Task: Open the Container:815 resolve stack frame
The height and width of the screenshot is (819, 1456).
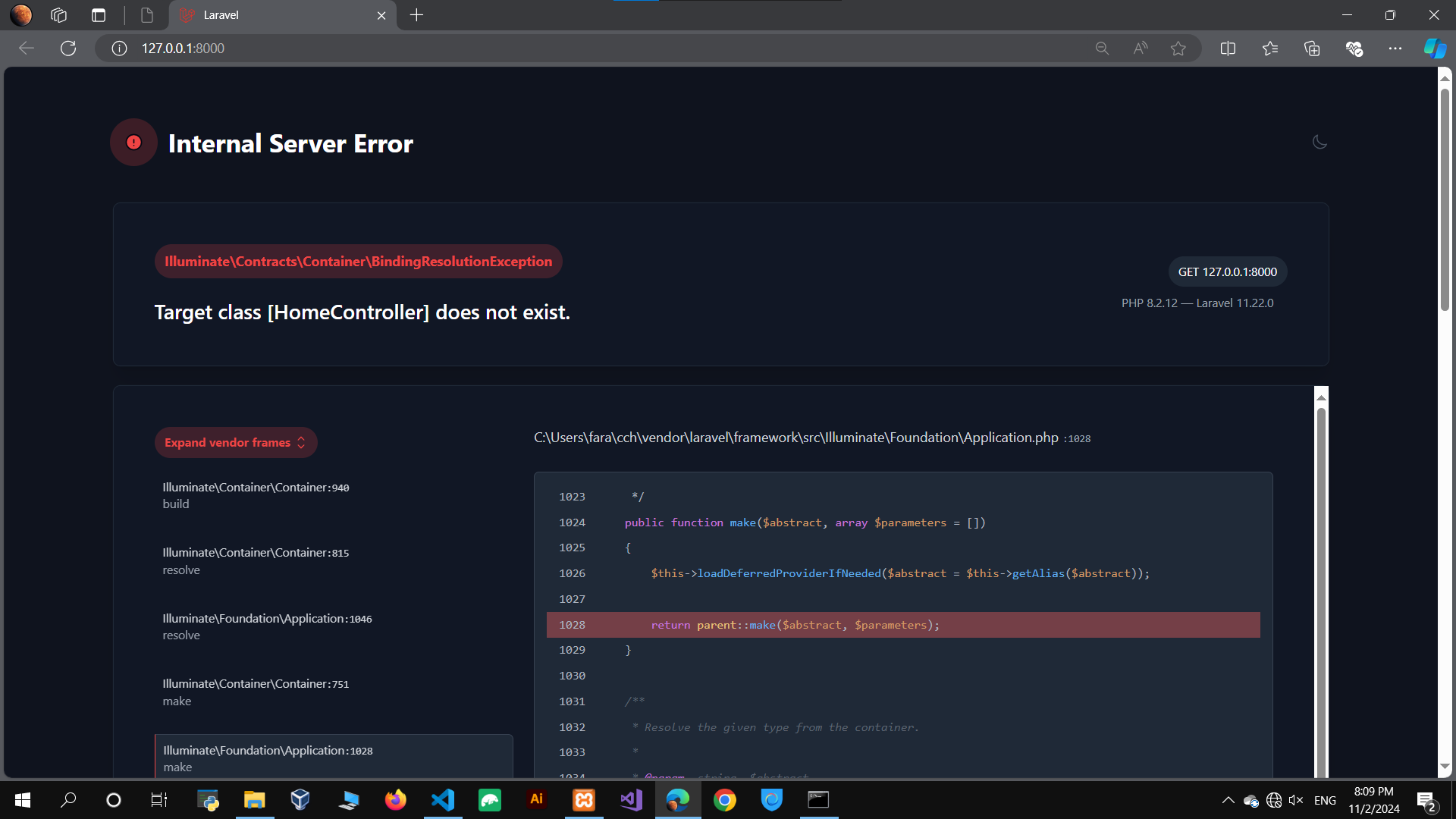Action: click(x=333, y=561)
